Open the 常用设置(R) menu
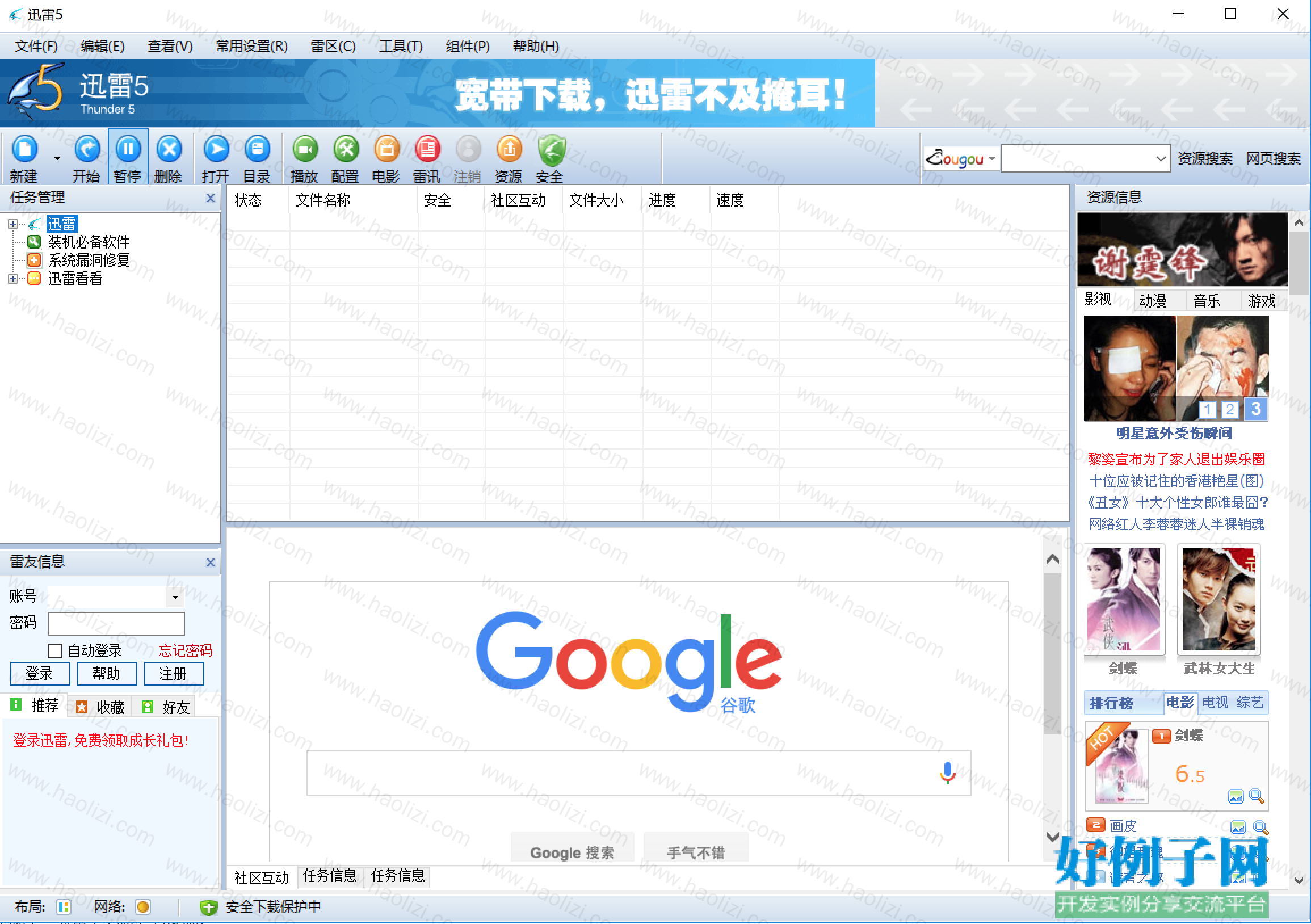 (x=252, y=47)
